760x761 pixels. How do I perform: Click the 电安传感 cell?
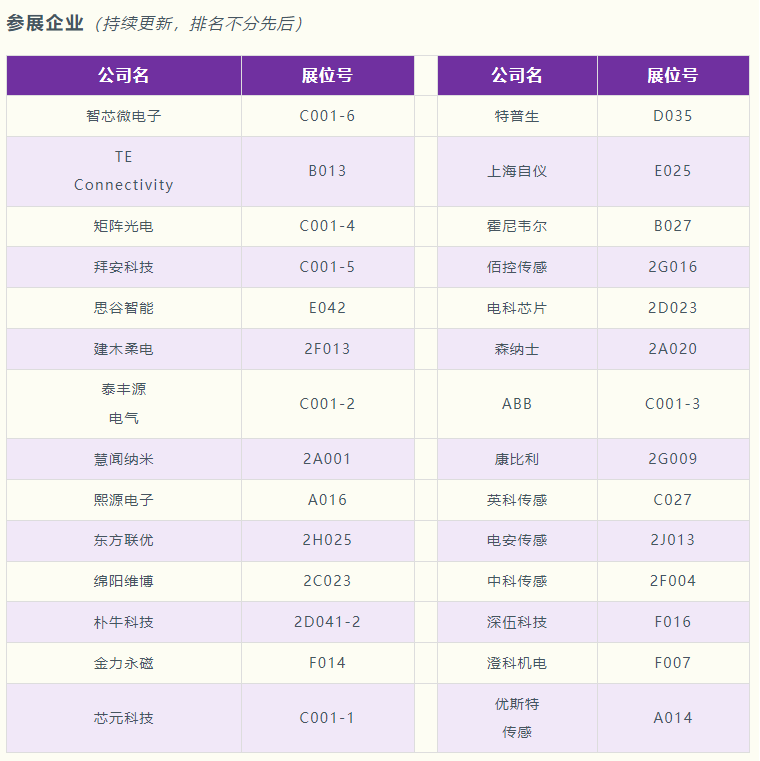point(517,540)
